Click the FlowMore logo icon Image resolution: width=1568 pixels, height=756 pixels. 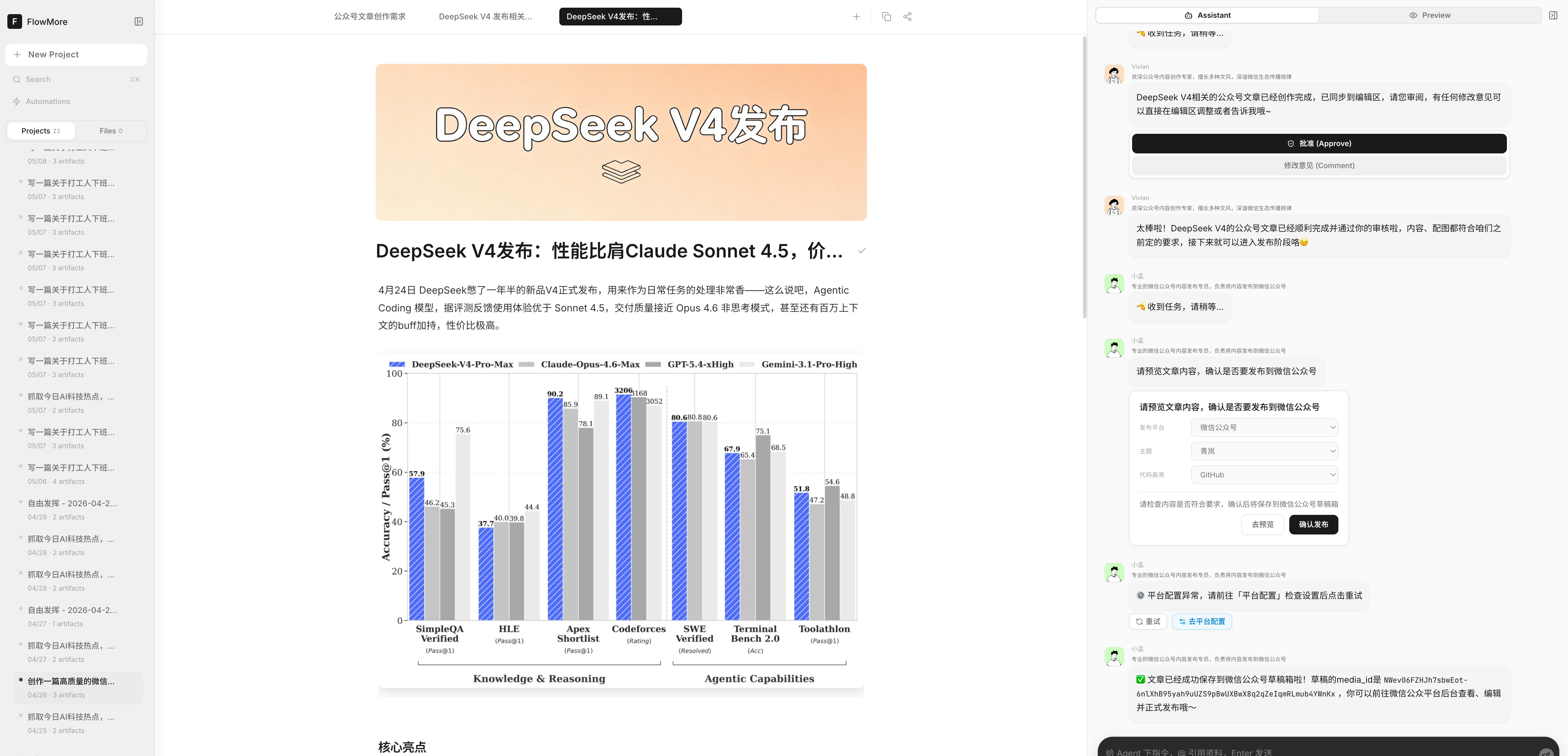[x=15, y=21]
